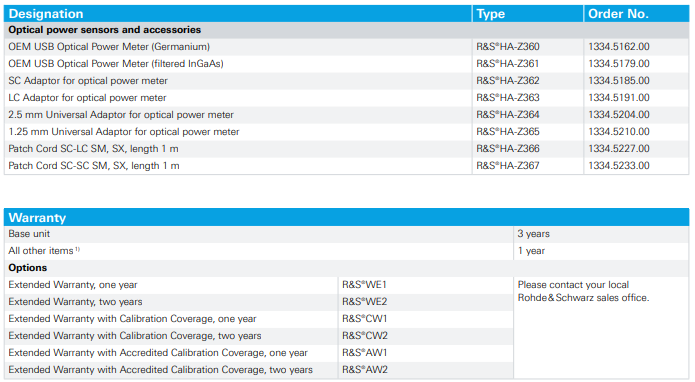695x382 pixels.
Task: Click type cell R&S HA-Z361
Action: point(508,63)
